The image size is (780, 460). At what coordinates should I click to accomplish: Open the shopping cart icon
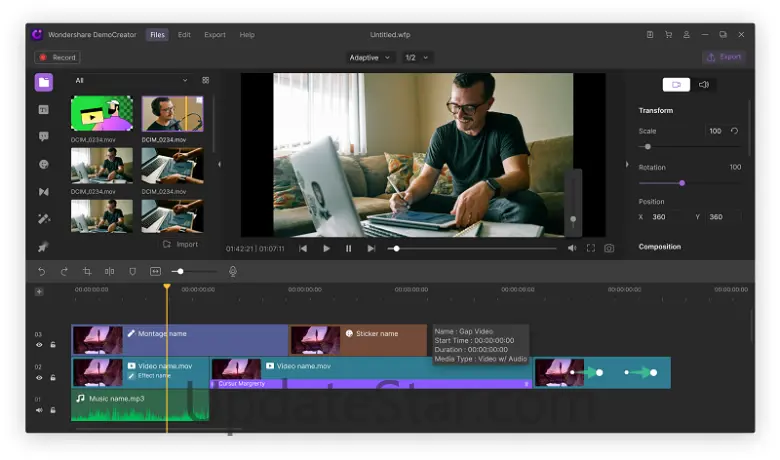669,35
